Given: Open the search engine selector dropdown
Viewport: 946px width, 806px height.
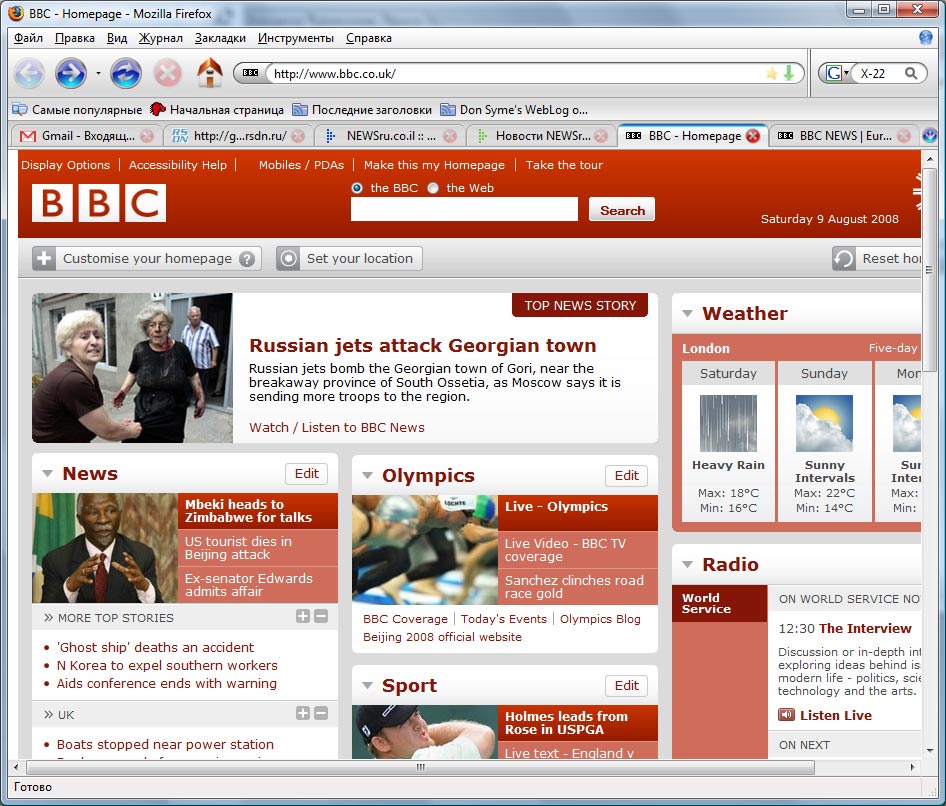Looking at the screenshot, I should [x=838, y=74].
